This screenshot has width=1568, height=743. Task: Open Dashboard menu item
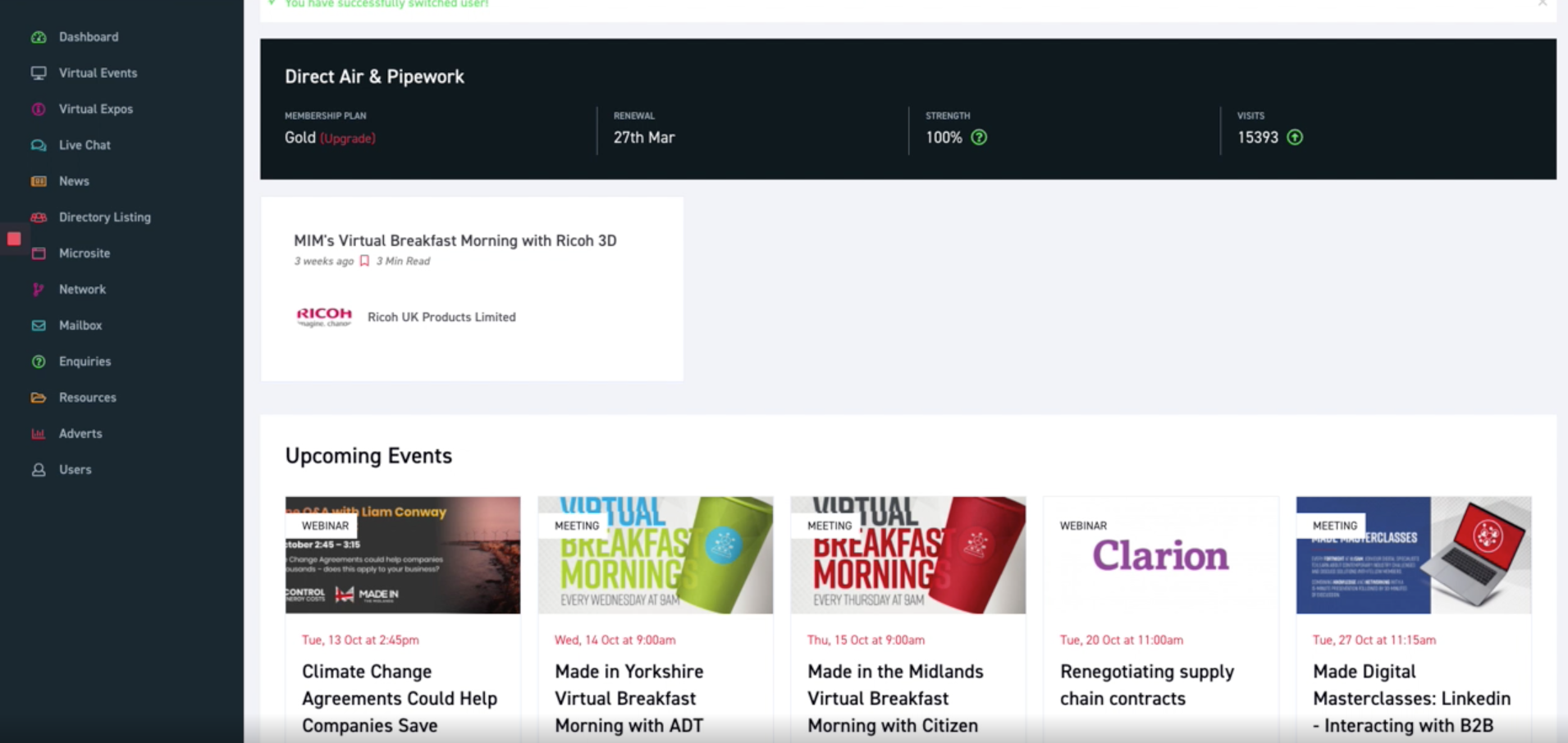tap(89, 37)
